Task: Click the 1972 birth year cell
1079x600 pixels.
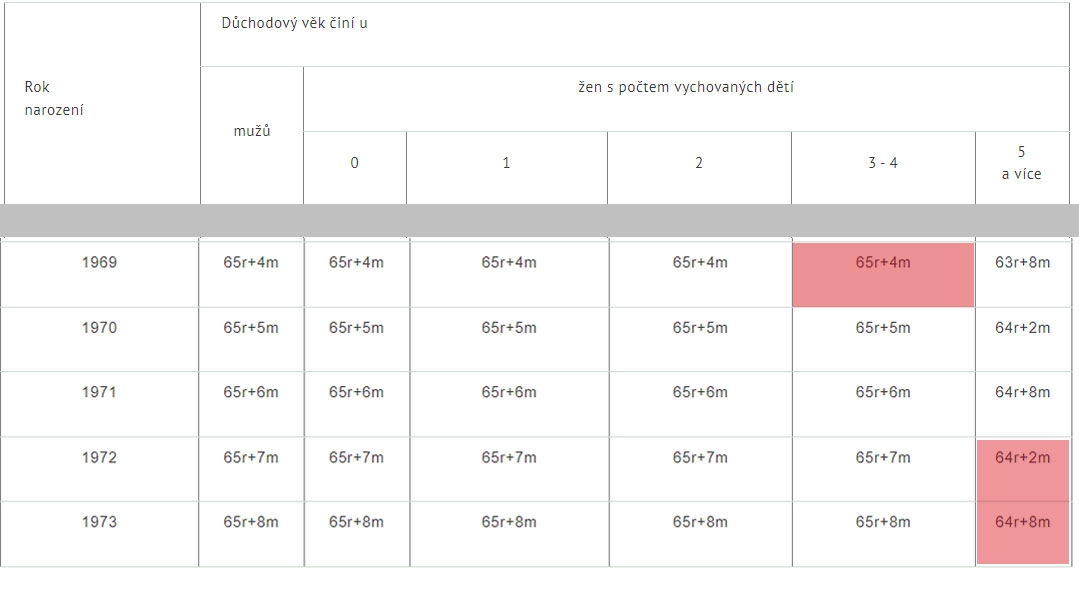Action: [x=100, y=469]
